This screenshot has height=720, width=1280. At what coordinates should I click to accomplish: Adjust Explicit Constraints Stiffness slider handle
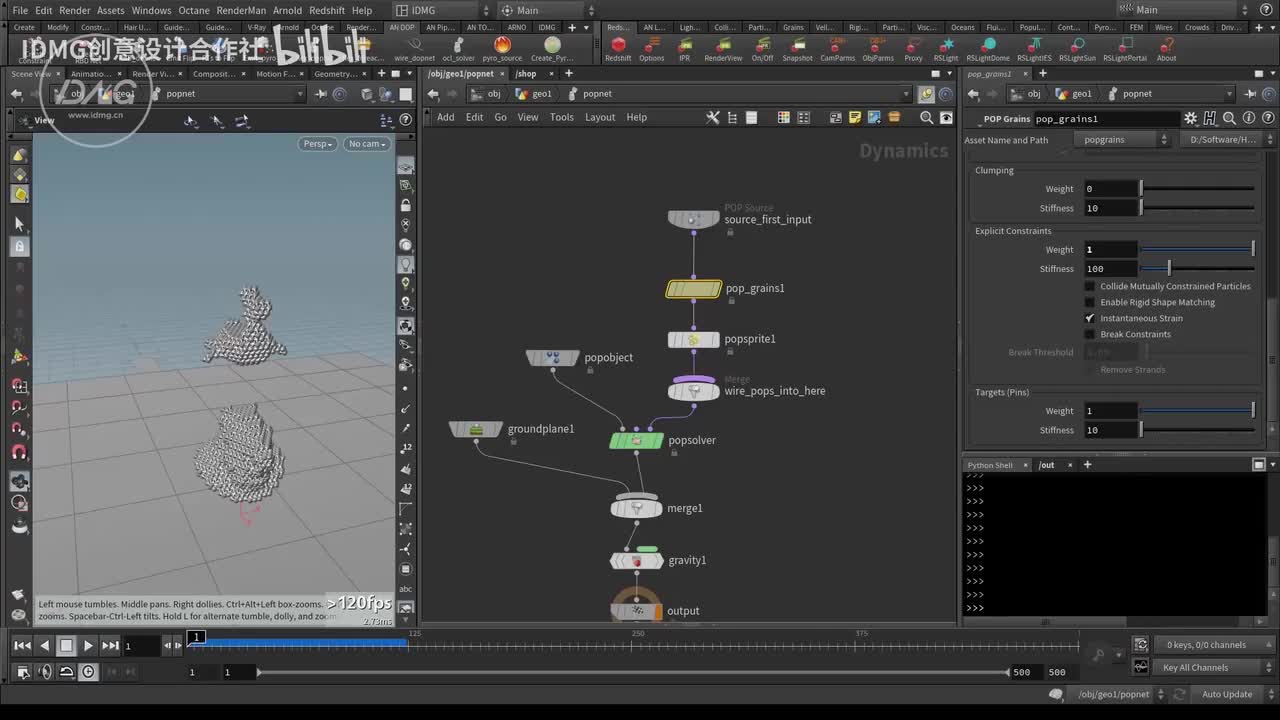[1169, 269]
